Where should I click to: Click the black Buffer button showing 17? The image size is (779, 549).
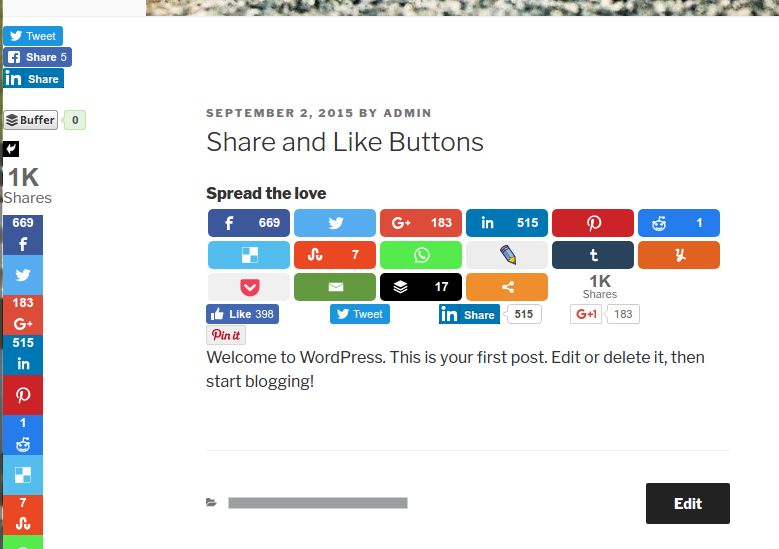click(421, 287)
